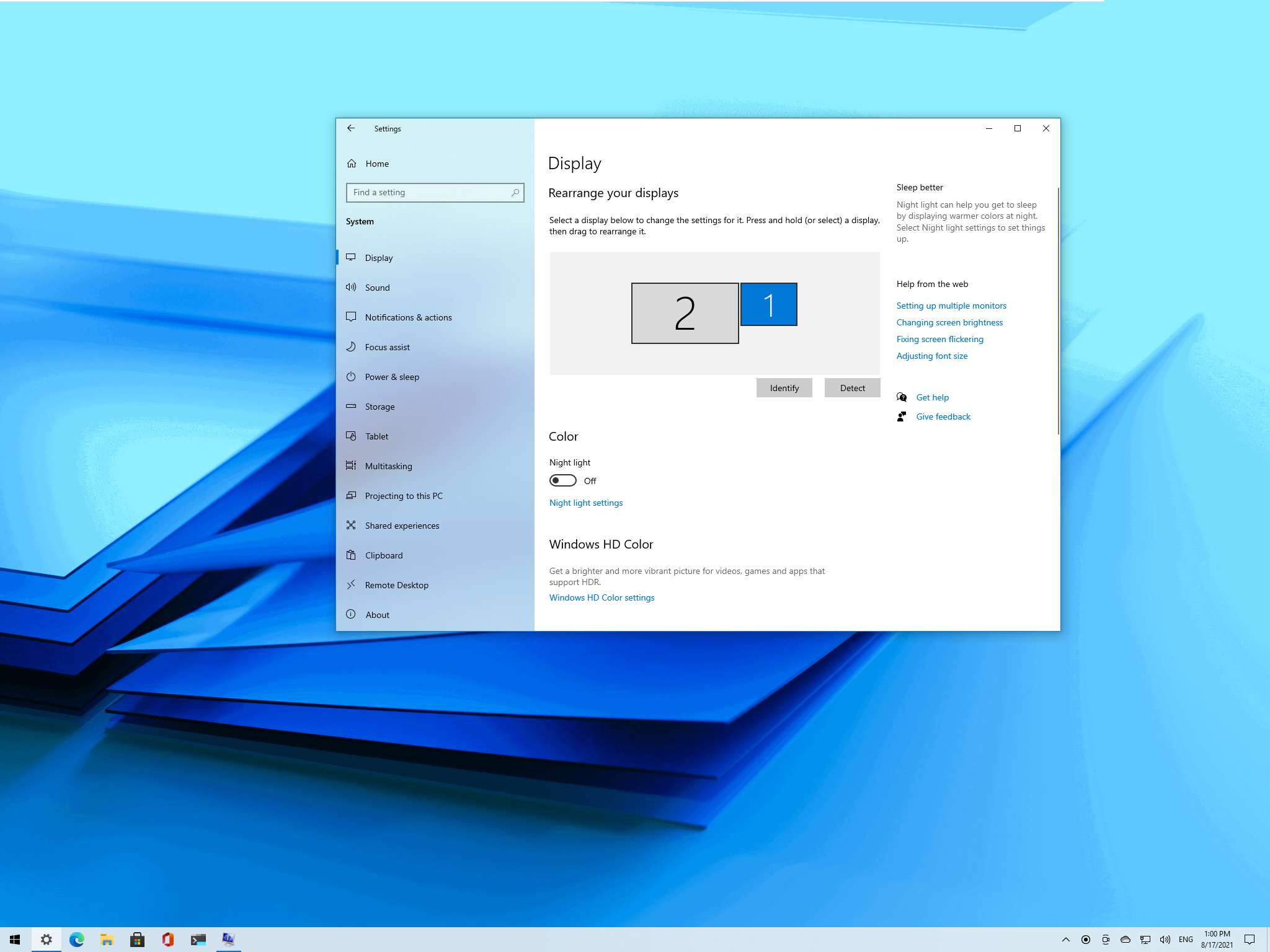Open Night light settings link

coord(586,502)
